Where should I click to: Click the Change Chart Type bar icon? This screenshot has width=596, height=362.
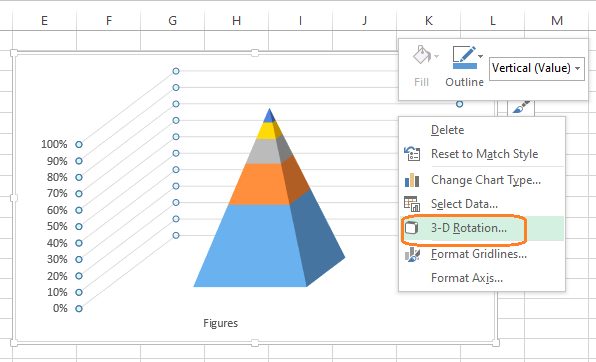[412, 180]
